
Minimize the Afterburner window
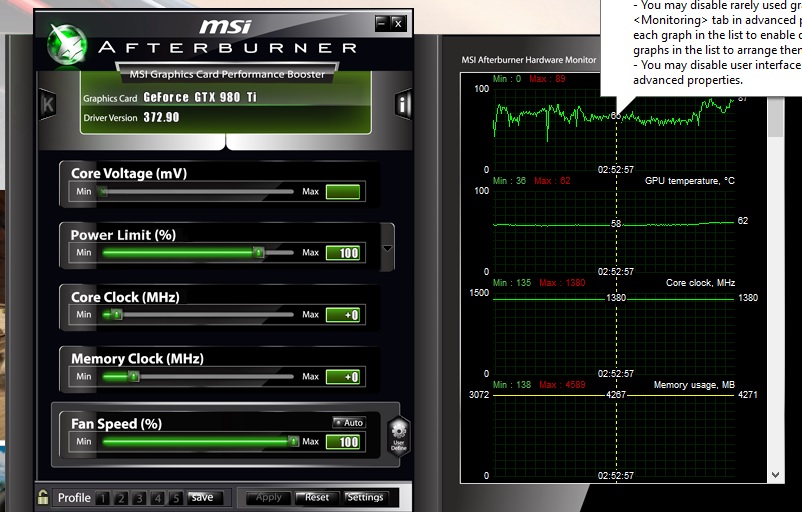coord(381,22)
